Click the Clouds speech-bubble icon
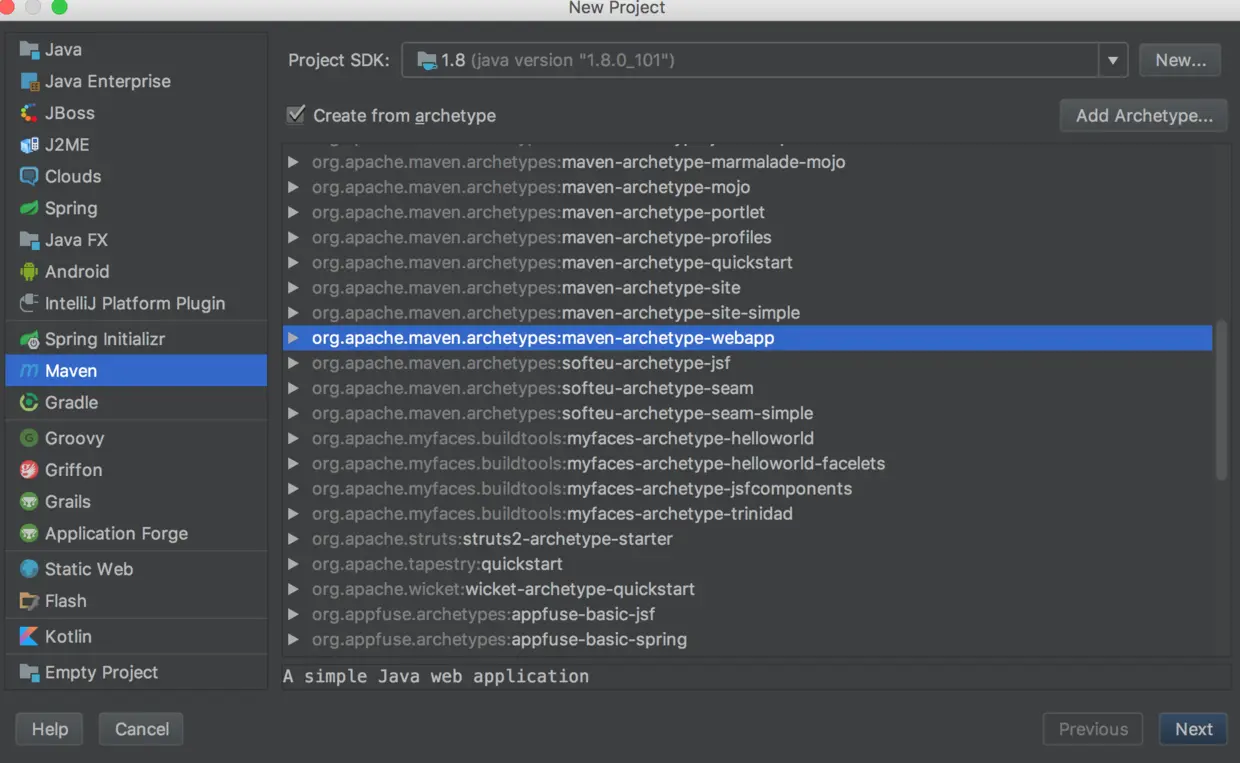Image resolution: width=1240 pixels, height=763 pixels. [29, 176]
